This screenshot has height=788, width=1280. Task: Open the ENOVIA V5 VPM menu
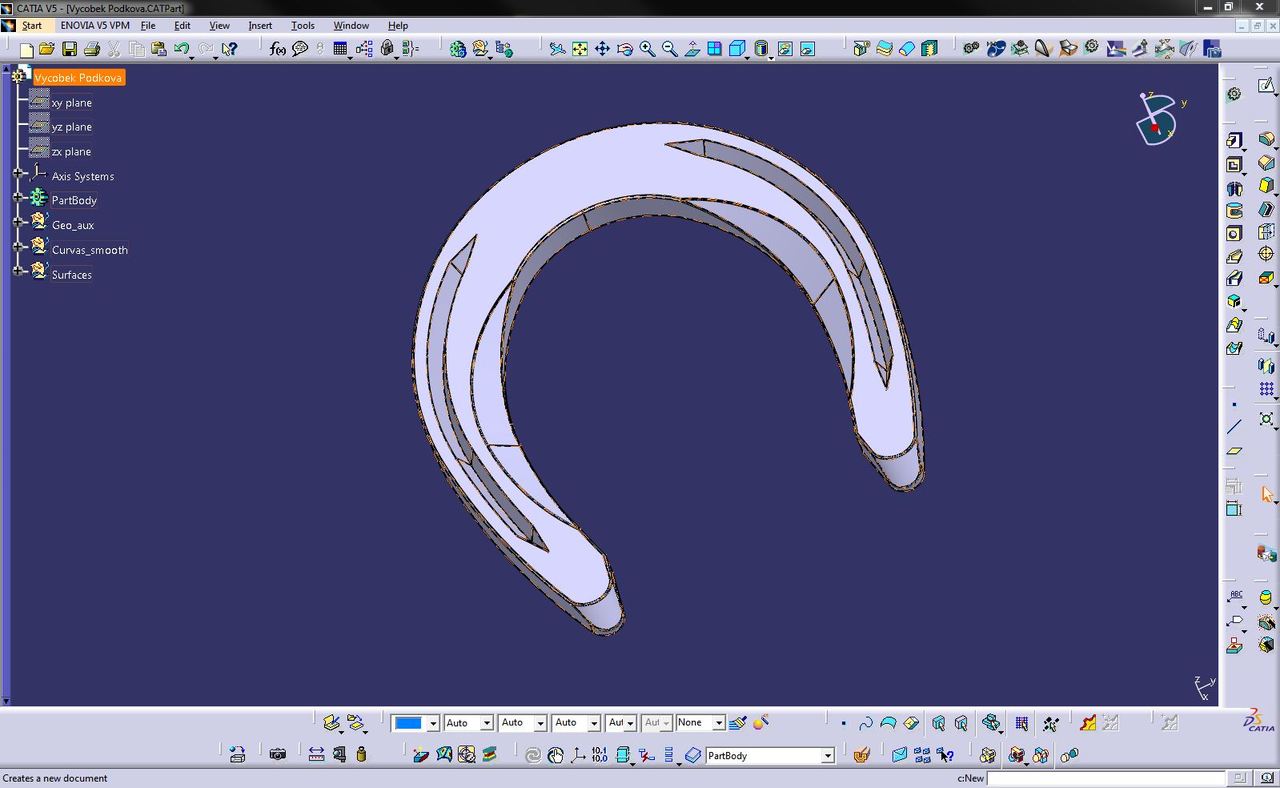tap(95, 25)
